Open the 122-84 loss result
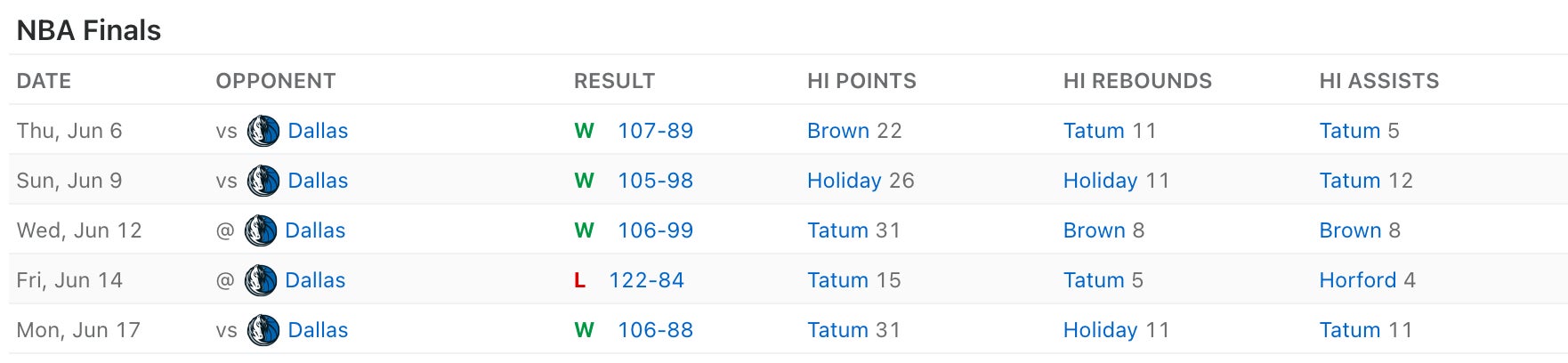Image resolution: width=1568 pixels, height=363 pixels. (x=646, y=280)
